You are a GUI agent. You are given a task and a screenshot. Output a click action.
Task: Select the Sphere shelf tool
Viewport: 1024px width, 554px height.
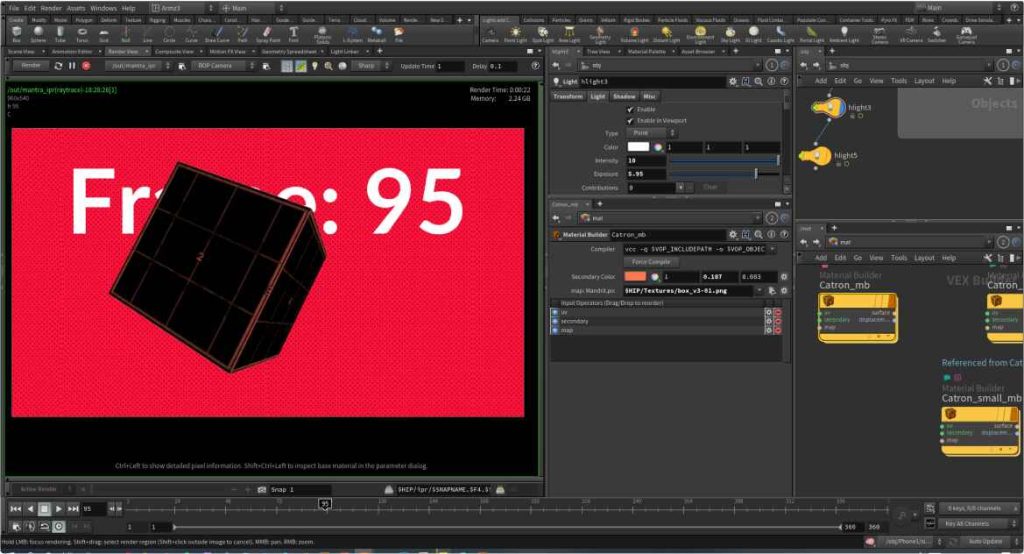click(39, 33)
